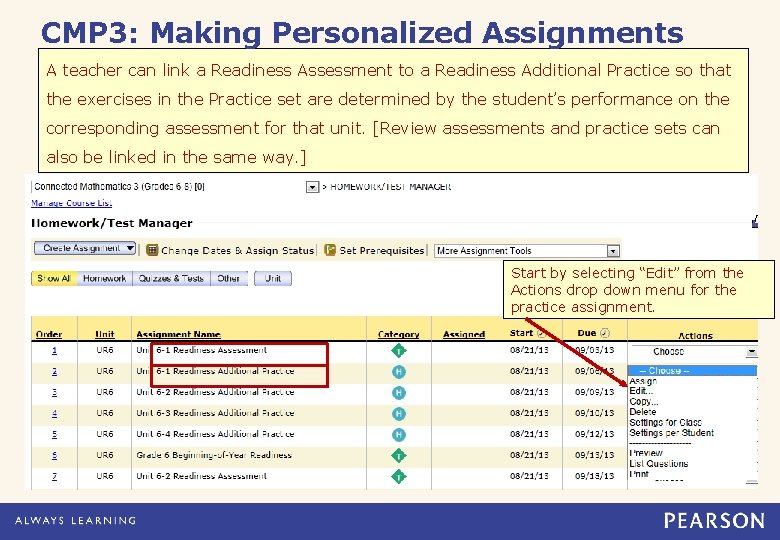Screen dimensions: 780x540
Task: Click Unit 6-3 Readiness Additional Practice name
Action: pos(215,413)
